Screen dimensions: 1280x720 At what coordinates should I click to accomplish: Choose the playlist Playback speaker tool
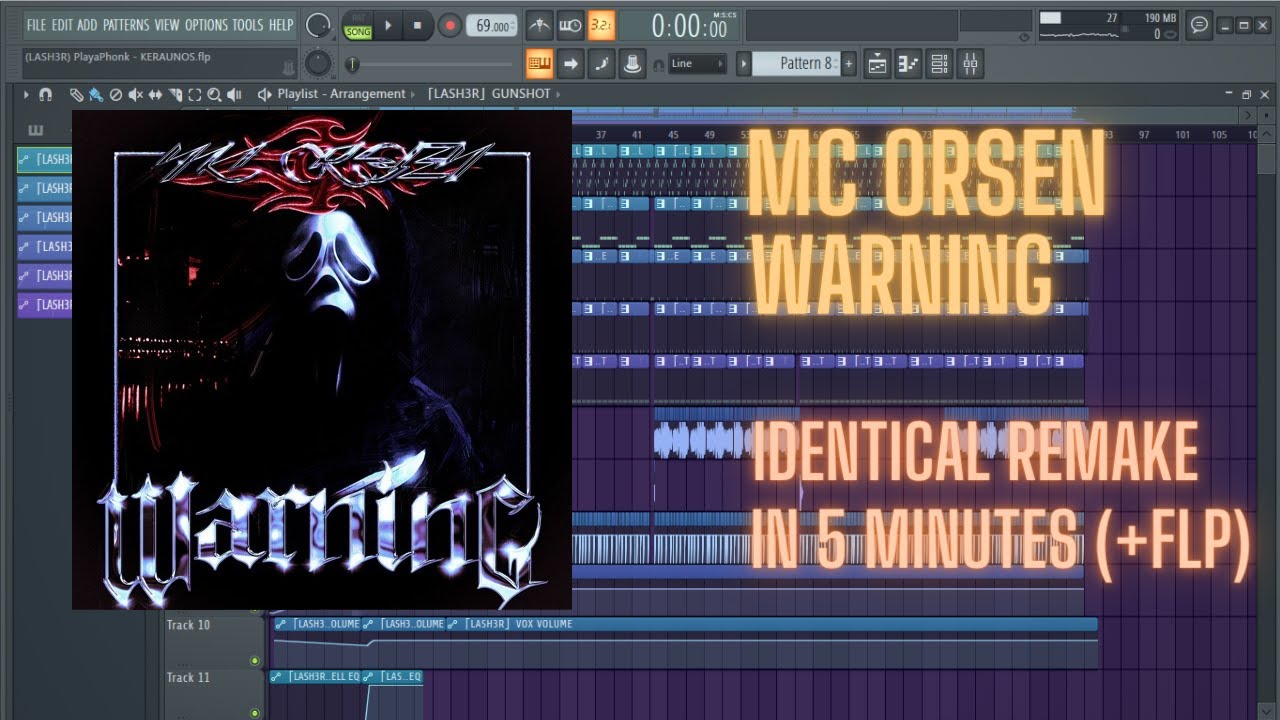click(x=234, y=94)
